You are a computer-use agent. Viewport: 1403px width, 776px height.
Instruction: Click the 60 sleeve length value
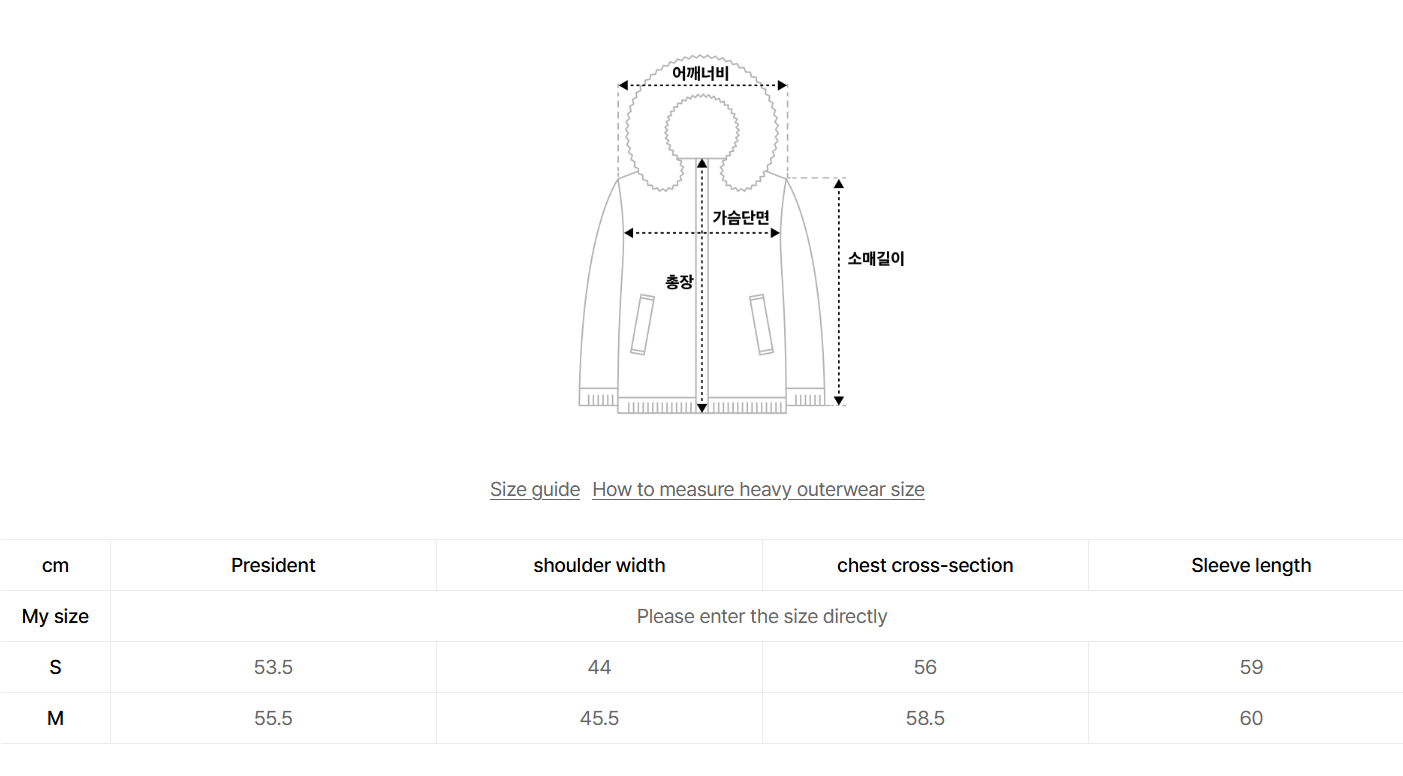point(1251,718)
